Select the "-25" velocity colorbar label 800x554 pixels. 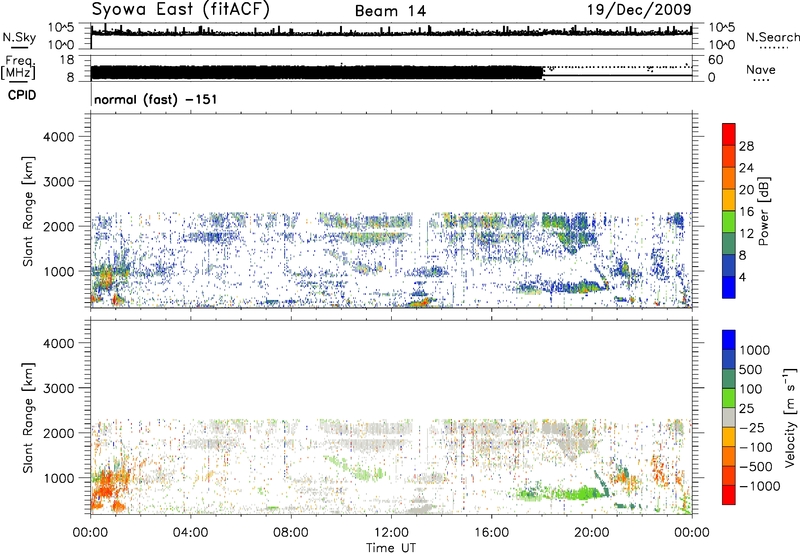(x=752, y=428)
